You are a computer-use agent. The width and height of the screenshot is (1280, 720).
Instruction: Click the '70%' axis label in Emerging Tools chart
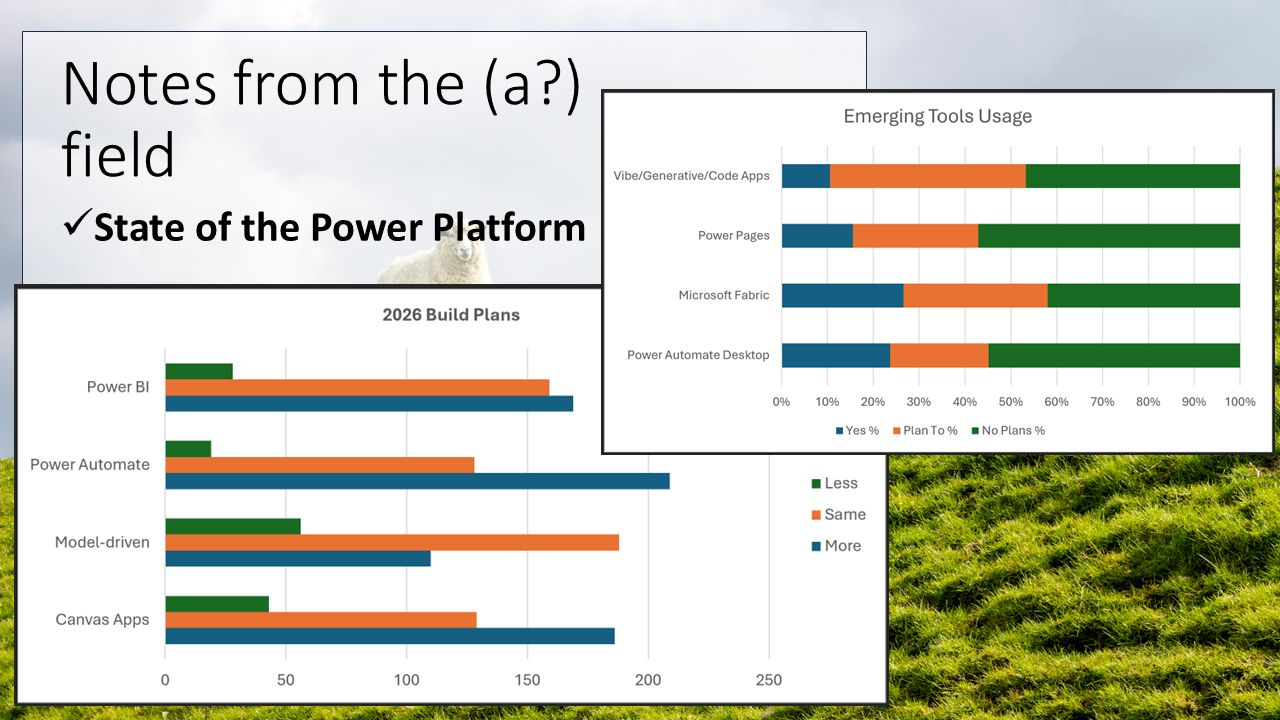point(1103,402)
